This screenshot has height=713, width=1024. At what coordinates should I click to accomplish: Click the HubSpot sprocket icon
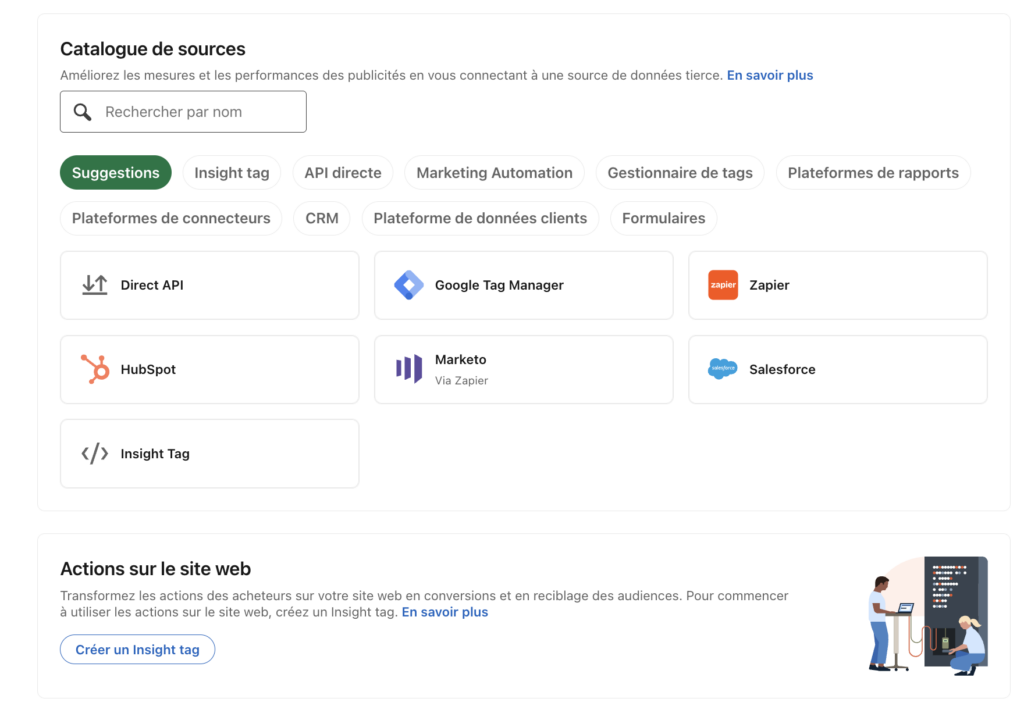click(95, 369)
